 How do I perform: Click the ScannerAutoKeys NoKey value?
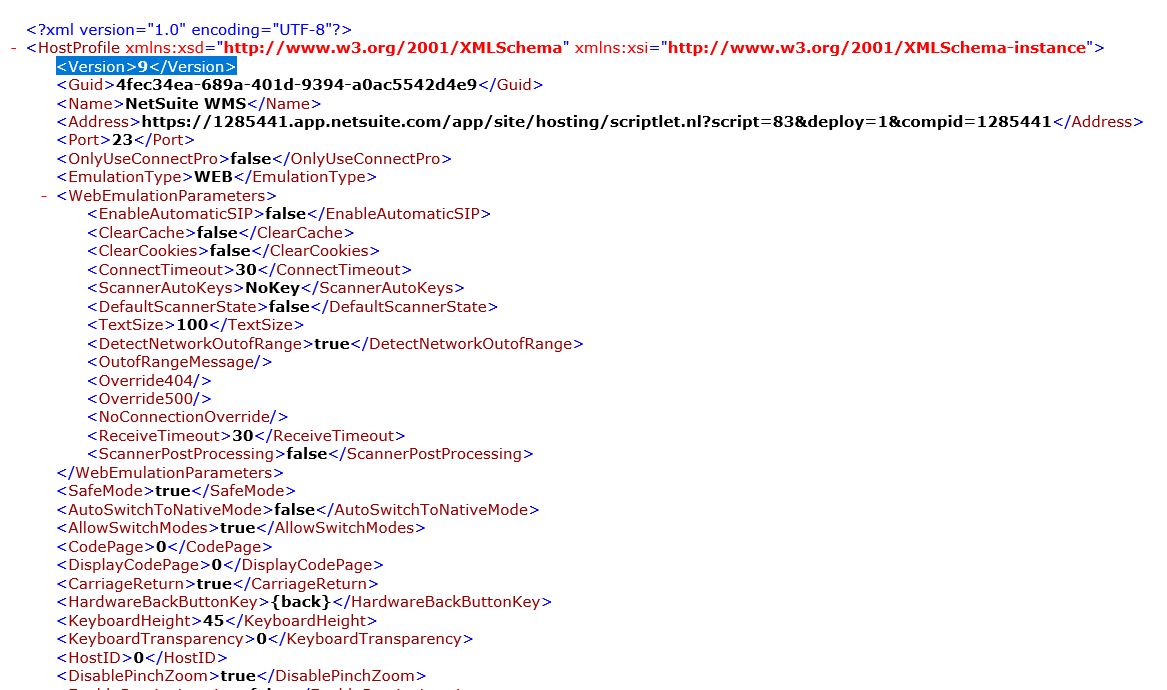pyautogui.click(x=272, y=288)
